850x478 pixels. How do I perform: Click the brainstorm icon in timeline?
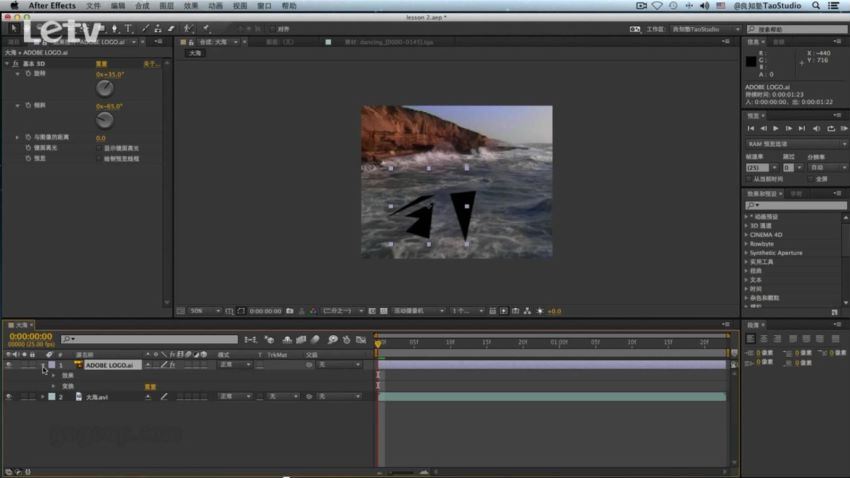coord(333,340)
